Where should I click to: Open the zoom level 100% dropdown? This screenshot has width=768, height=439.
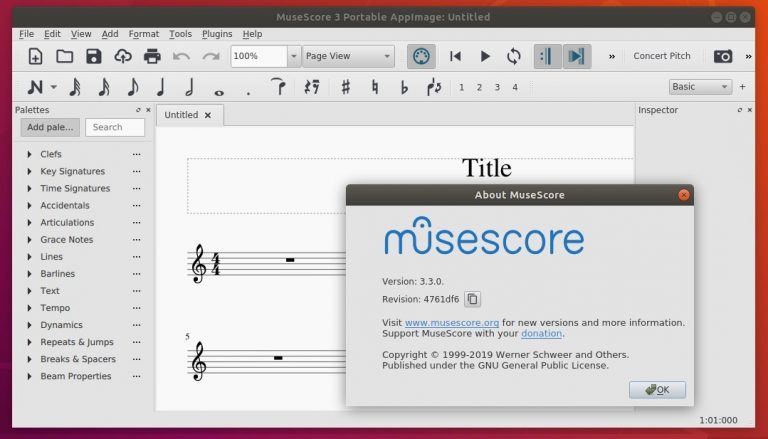(x=293, y=56)
